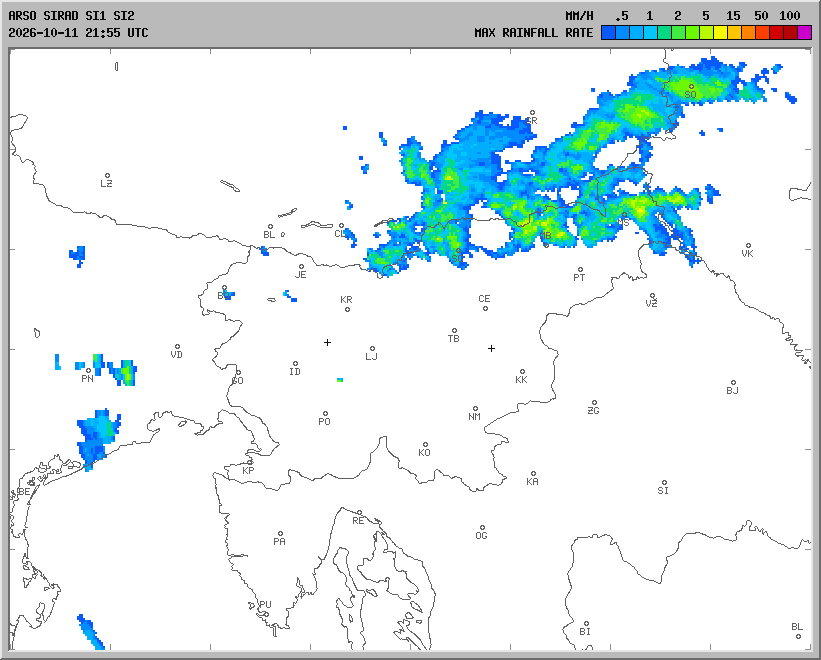Click the "BE" city label
This screenshot has width=821, height=660.
tap(24, 491)
